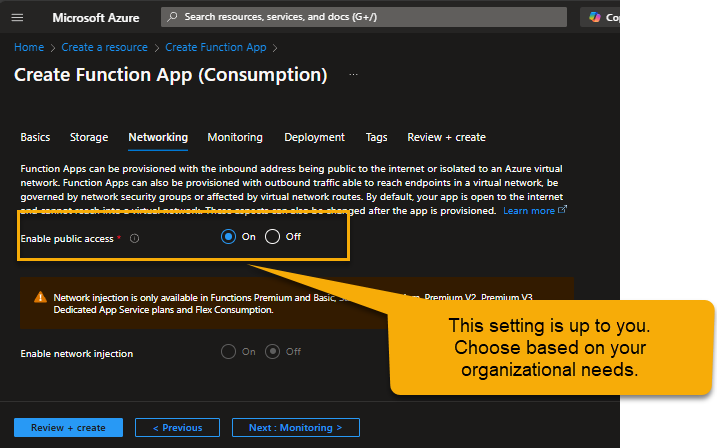Viewport: 717px width, 448px height.
Task: Select Off for Enable public access
Action: (273, 237)
